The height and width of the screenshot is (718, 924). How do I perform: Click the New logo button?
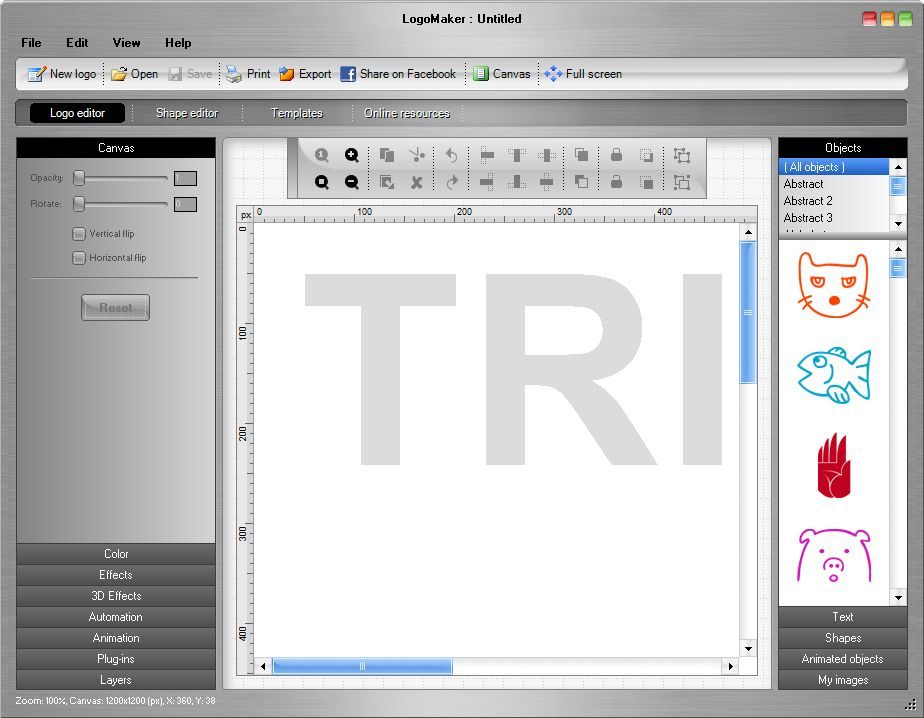click(60, 73)
